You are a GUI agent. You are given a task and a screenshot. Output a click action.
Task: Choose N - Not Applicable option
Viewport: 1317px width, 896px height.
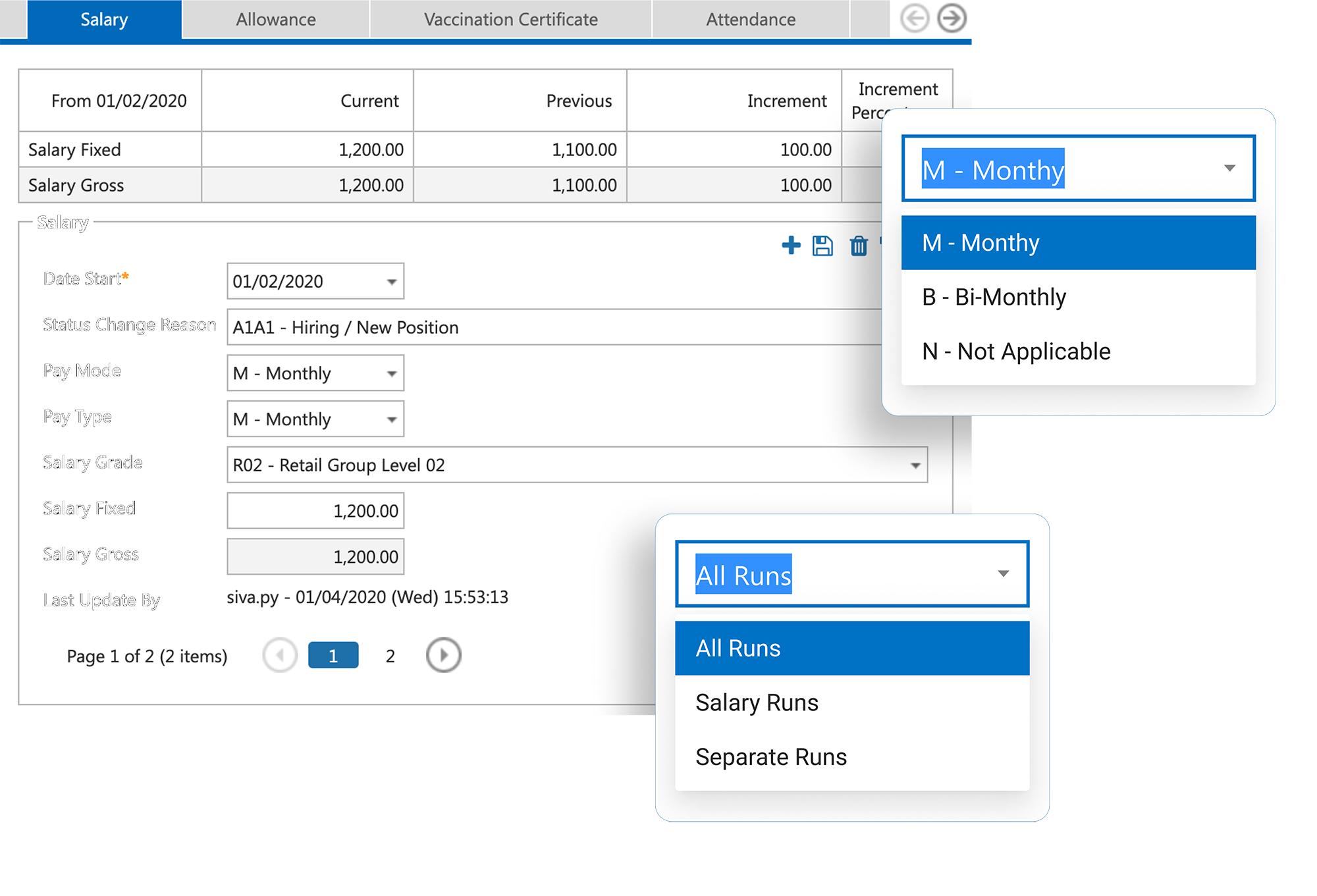pos(1016,352)
